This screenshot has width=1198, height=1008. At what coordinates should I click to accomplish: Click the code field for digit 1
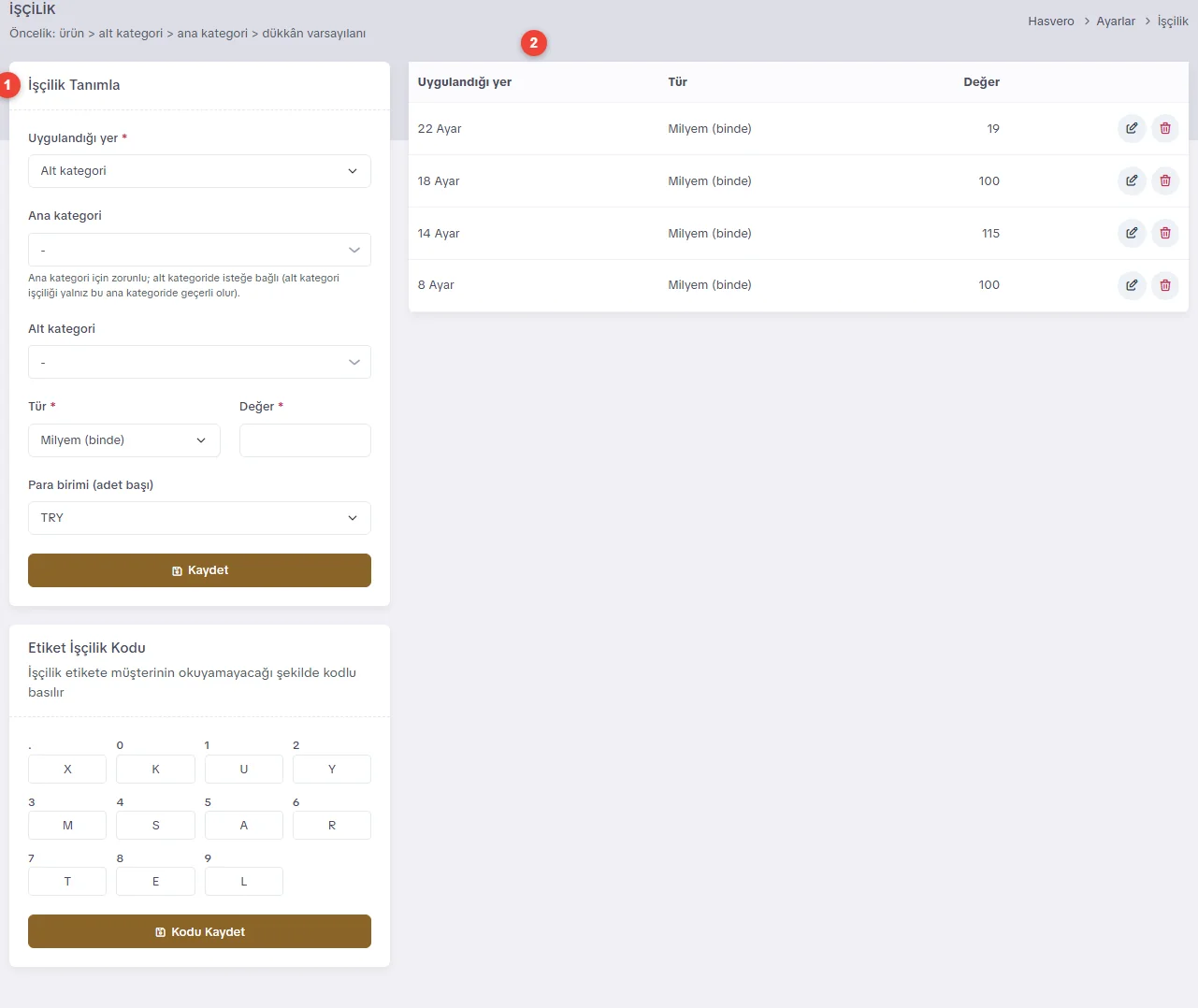244,770
